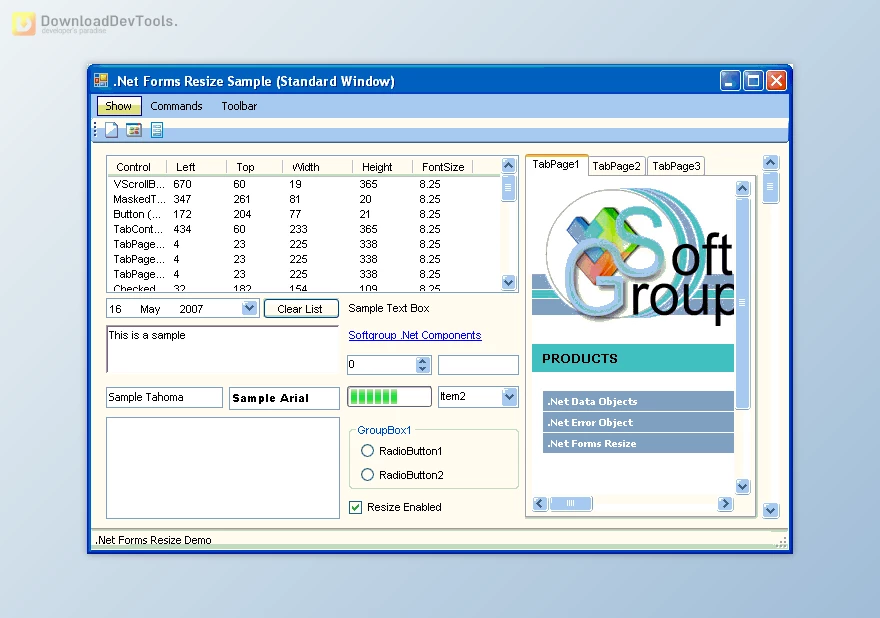Switch to TabPage2
The image size is (880, 618).
[616, 166]
